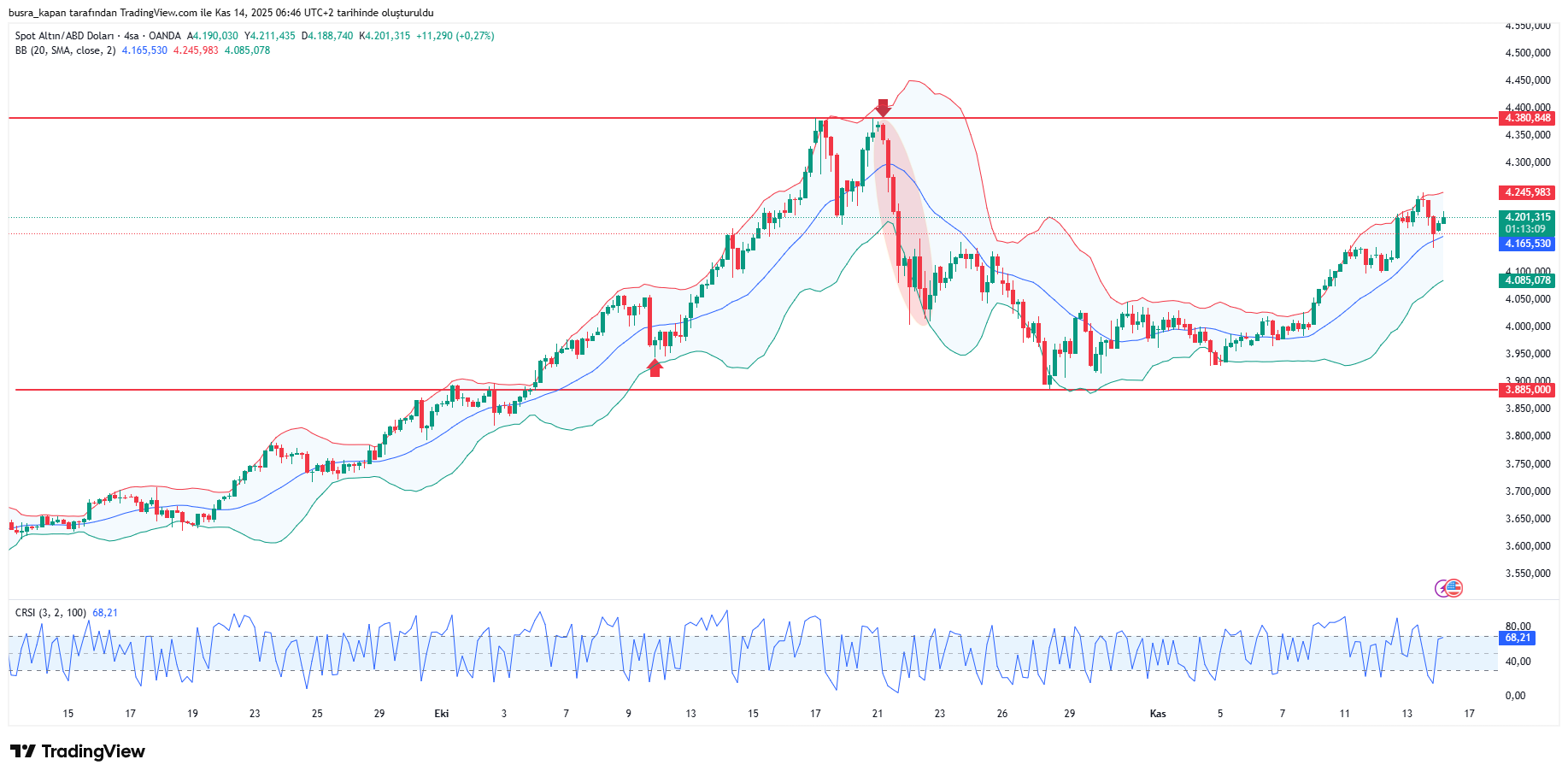Click the Eki month label on the time axis
This screenshot has width=1568, height=777.
pyautogui.click(x=442, y=714)
